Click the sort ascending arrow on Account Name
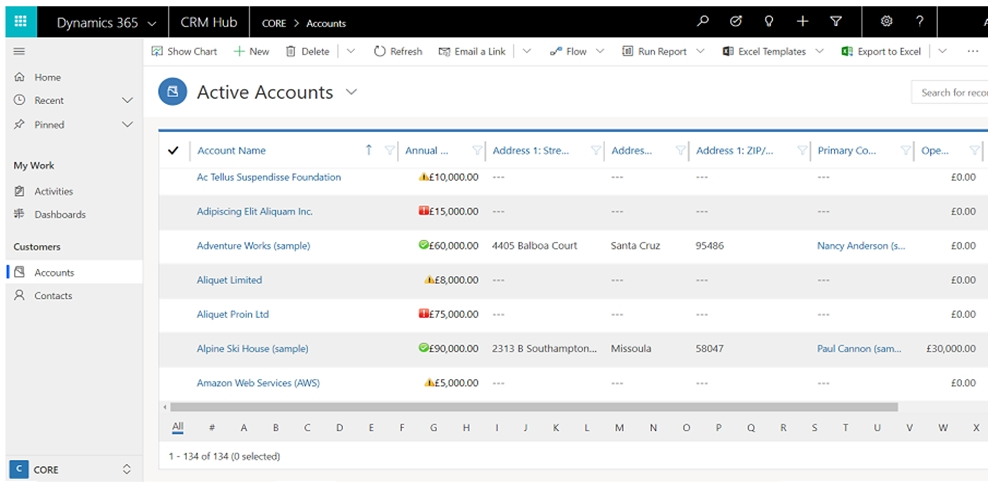988x482 pixels. click(x=369, y=150)
